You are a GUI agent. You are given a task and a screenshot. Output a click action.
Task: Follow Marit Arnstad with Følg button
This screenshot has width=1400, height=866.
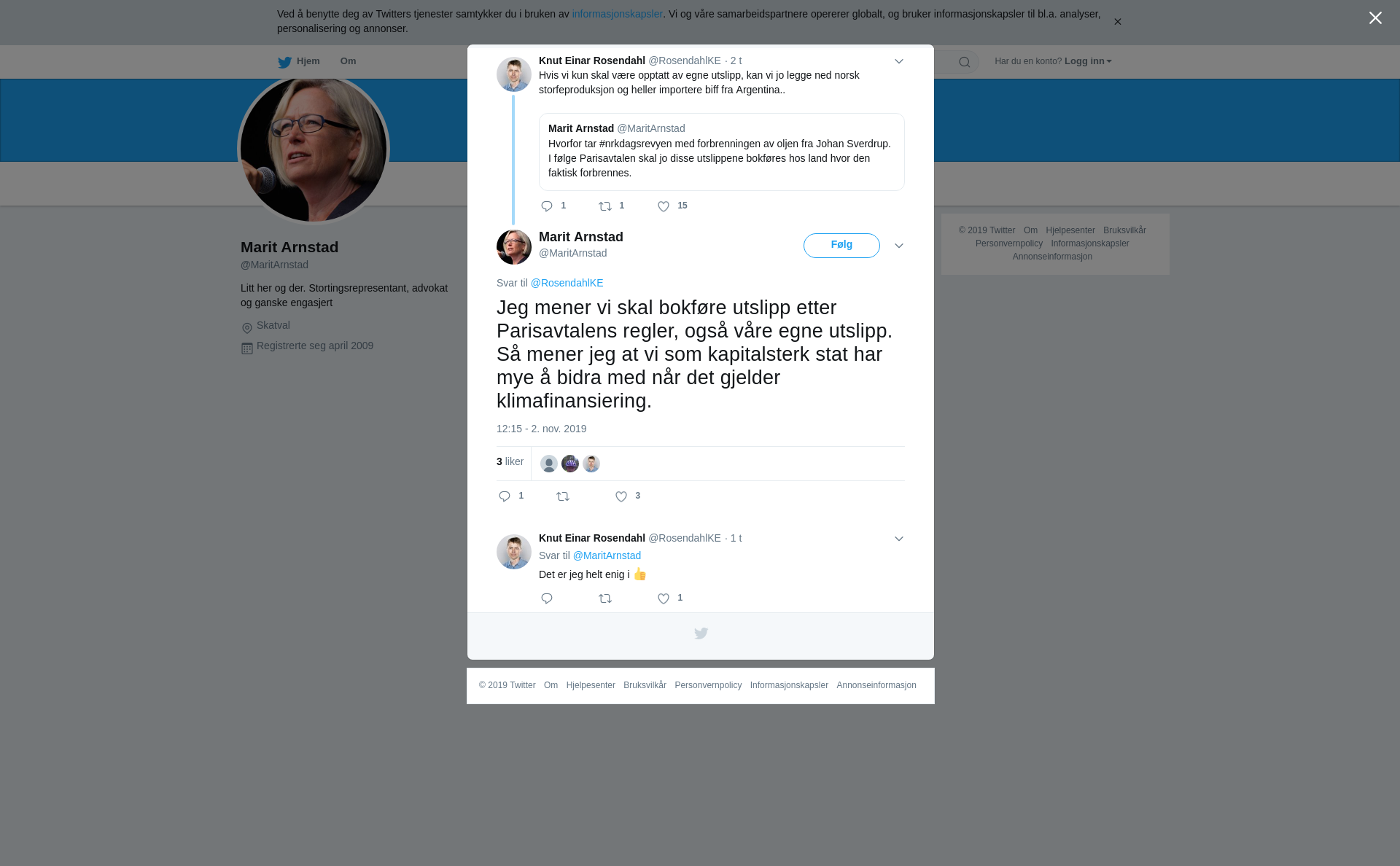point(841,246)
